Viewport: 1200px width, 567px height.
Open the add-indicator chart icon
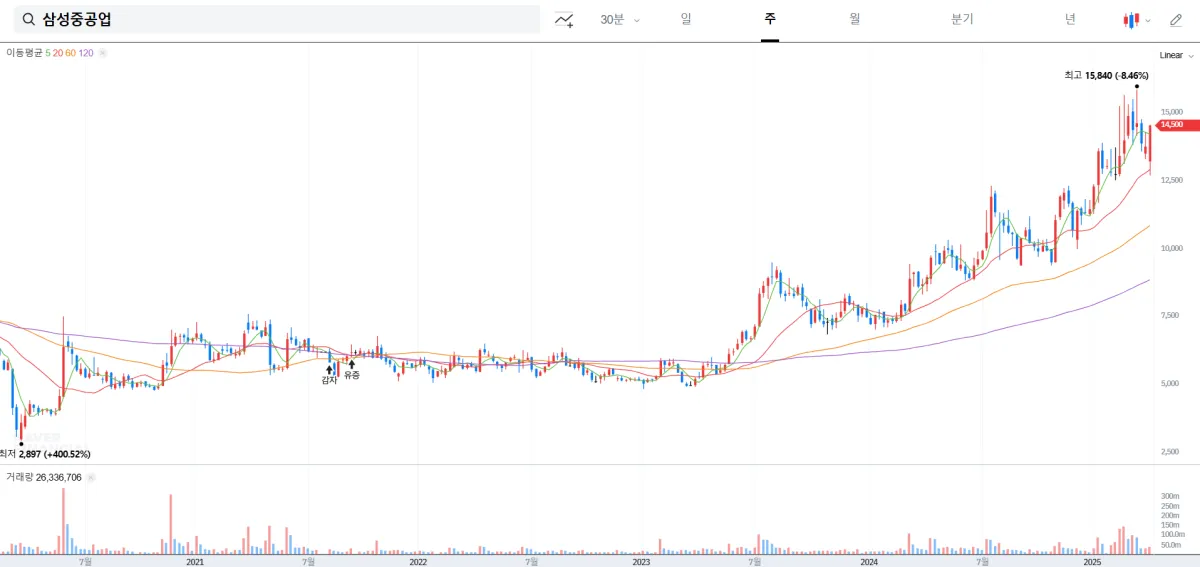click(564, 20)
